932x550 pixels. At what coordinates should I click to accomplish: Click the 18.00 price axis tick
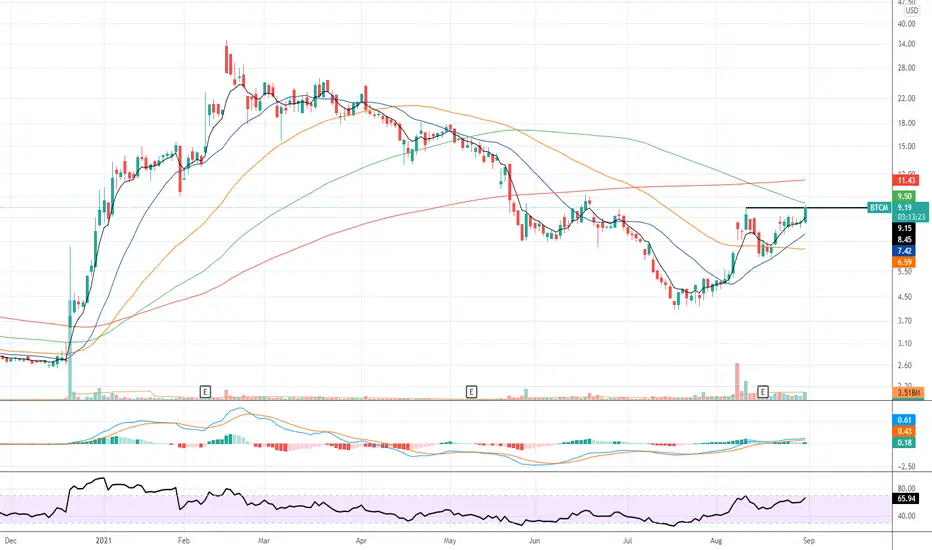point(906,123)
